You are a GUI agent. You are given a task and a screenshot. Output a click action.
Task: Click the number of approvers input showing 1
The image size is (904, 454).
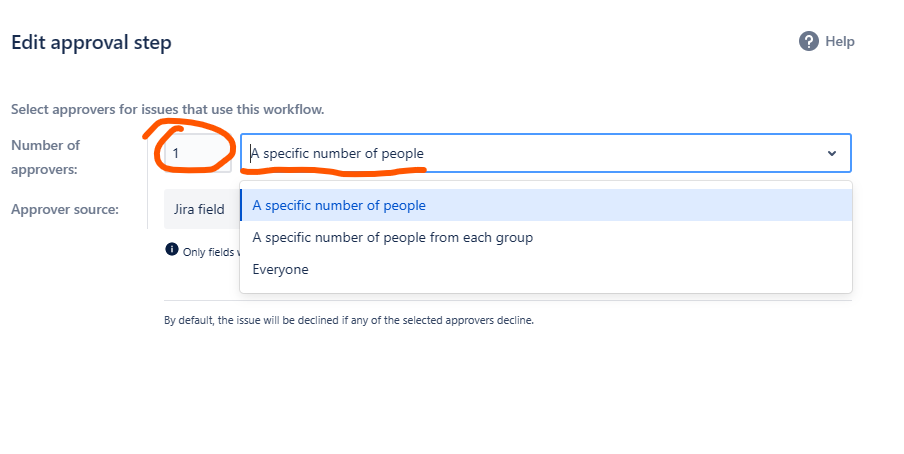tap(198, 153)
